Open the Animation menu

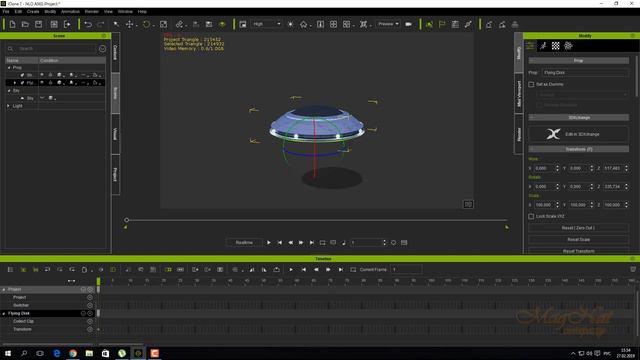pyautogui.click(x=70, y=12)
